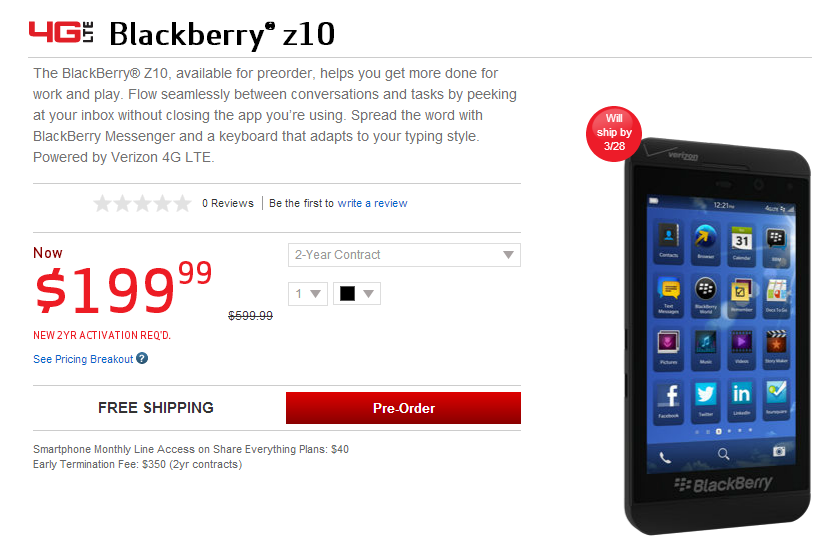The image size is (838, 554).
Task: Click the camera icon on the phone's bottom bar
Action: click(x=779, y=450)
